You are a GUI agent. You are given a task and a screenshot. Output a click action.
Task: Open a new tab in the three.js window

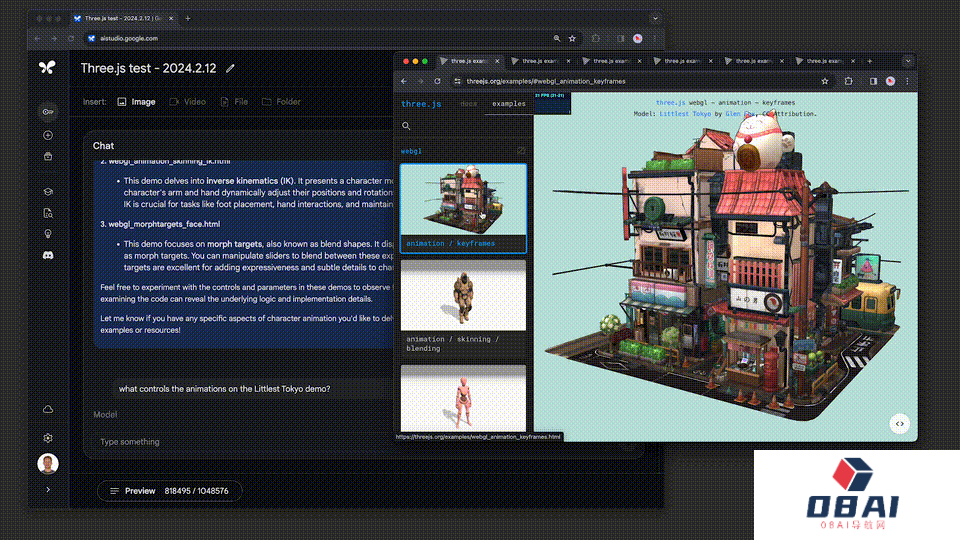tap(869, 61)
